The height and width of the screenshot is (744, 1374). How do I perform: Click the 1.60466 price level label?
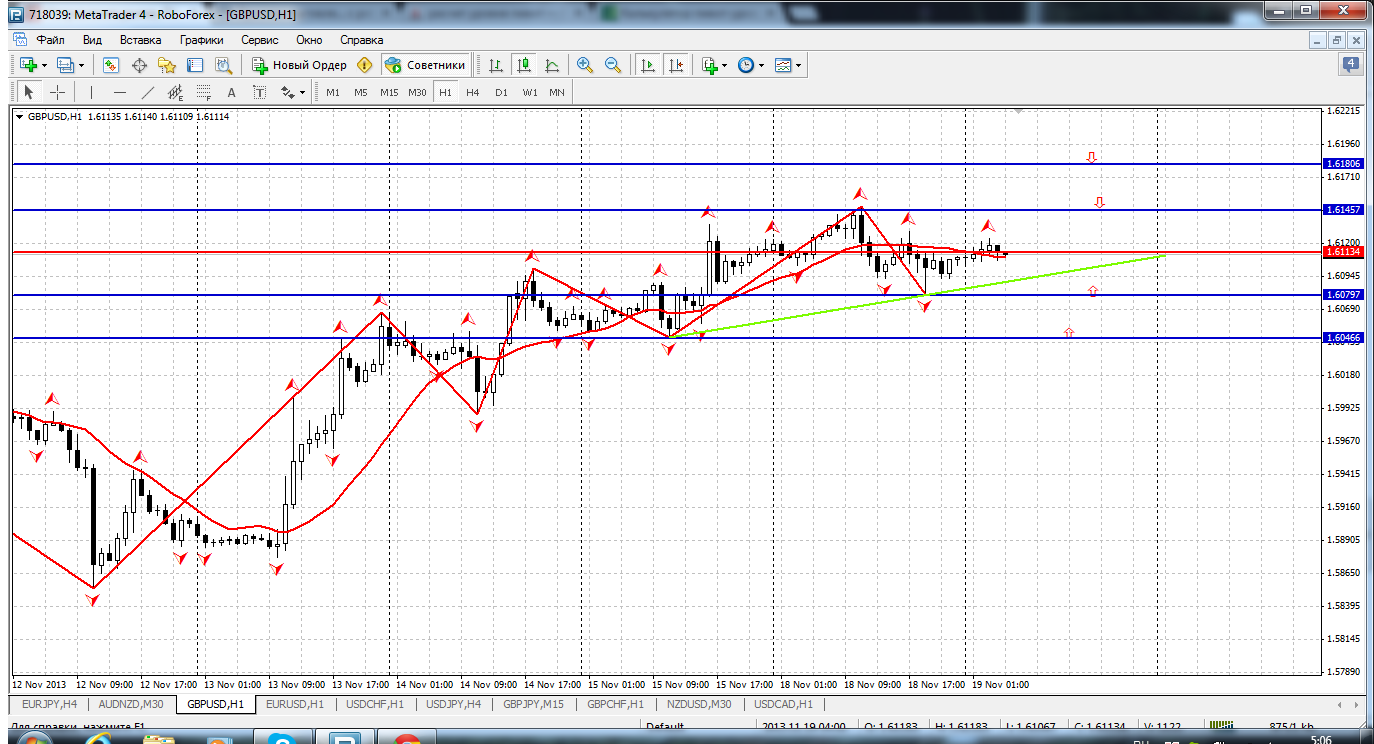(x=1341, y=338)
